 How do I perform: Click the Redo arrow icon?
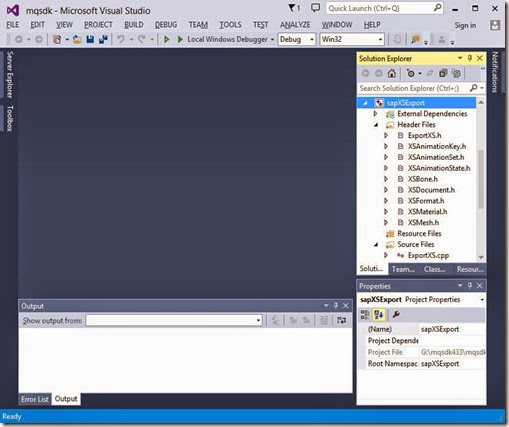141,39
